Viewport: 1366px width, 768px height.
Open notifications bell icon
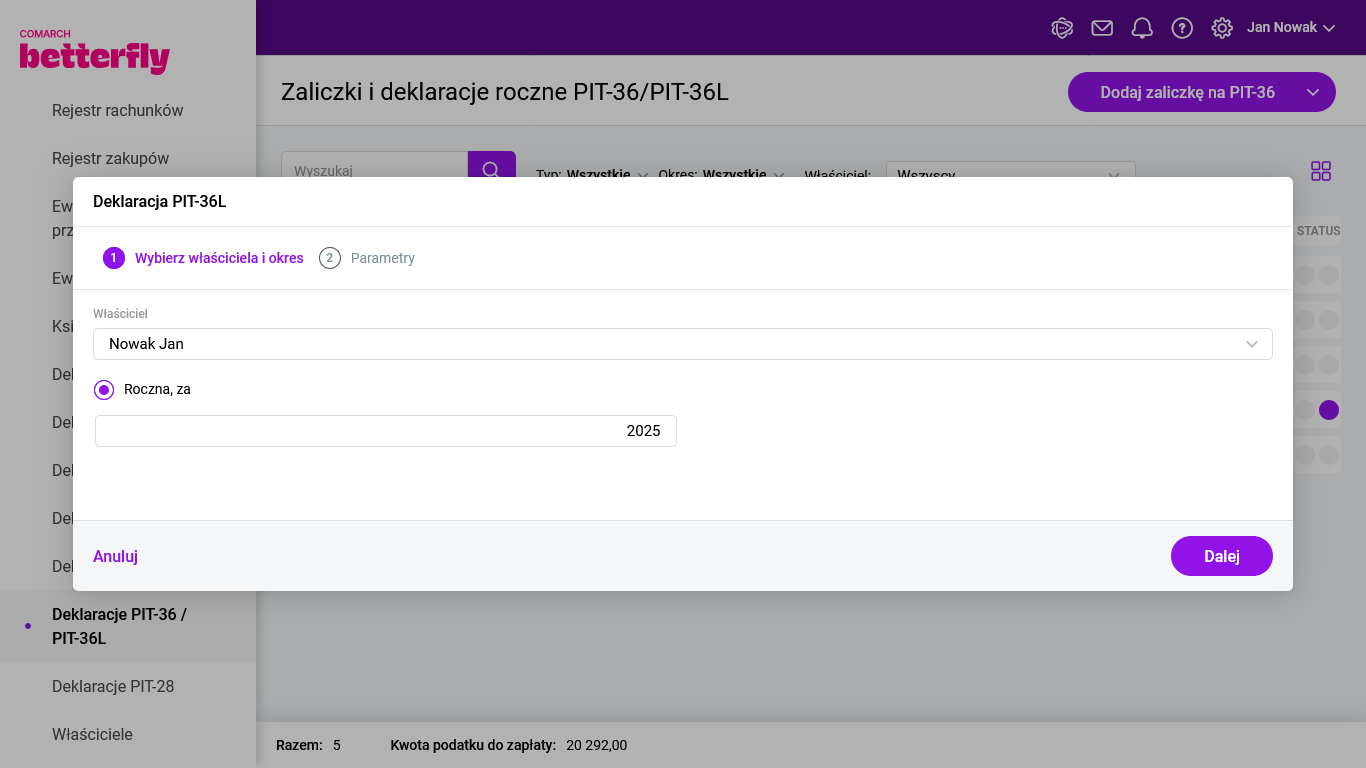tap(1142, 28)
